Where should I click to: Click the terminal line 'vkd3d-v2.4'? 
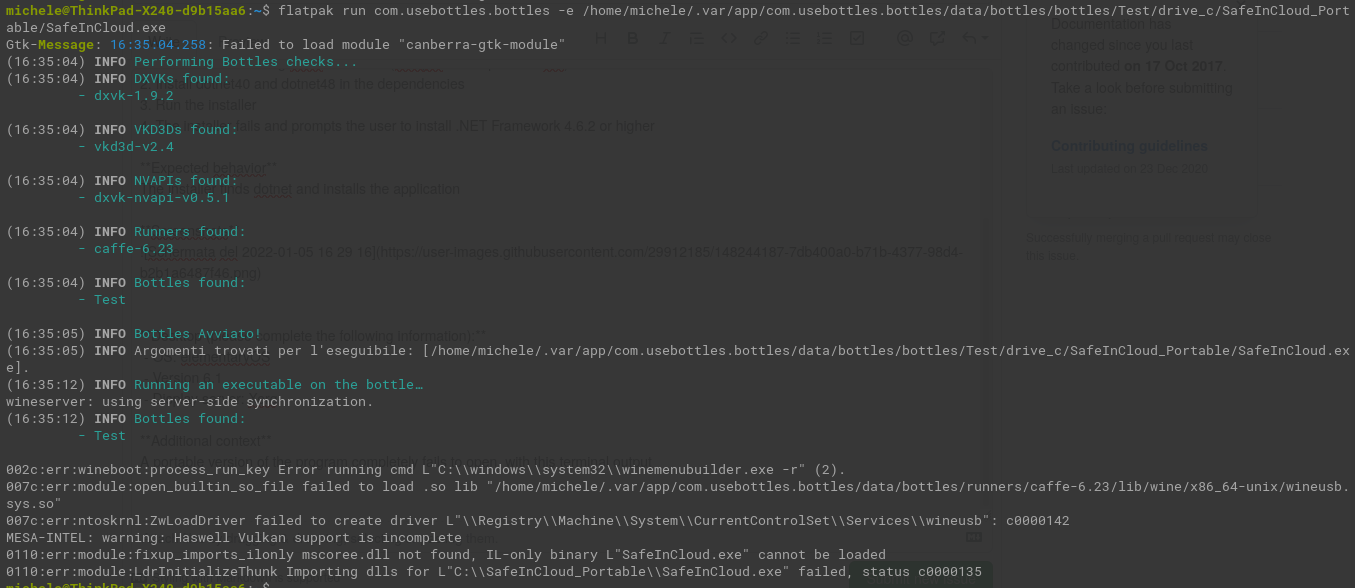134,147
